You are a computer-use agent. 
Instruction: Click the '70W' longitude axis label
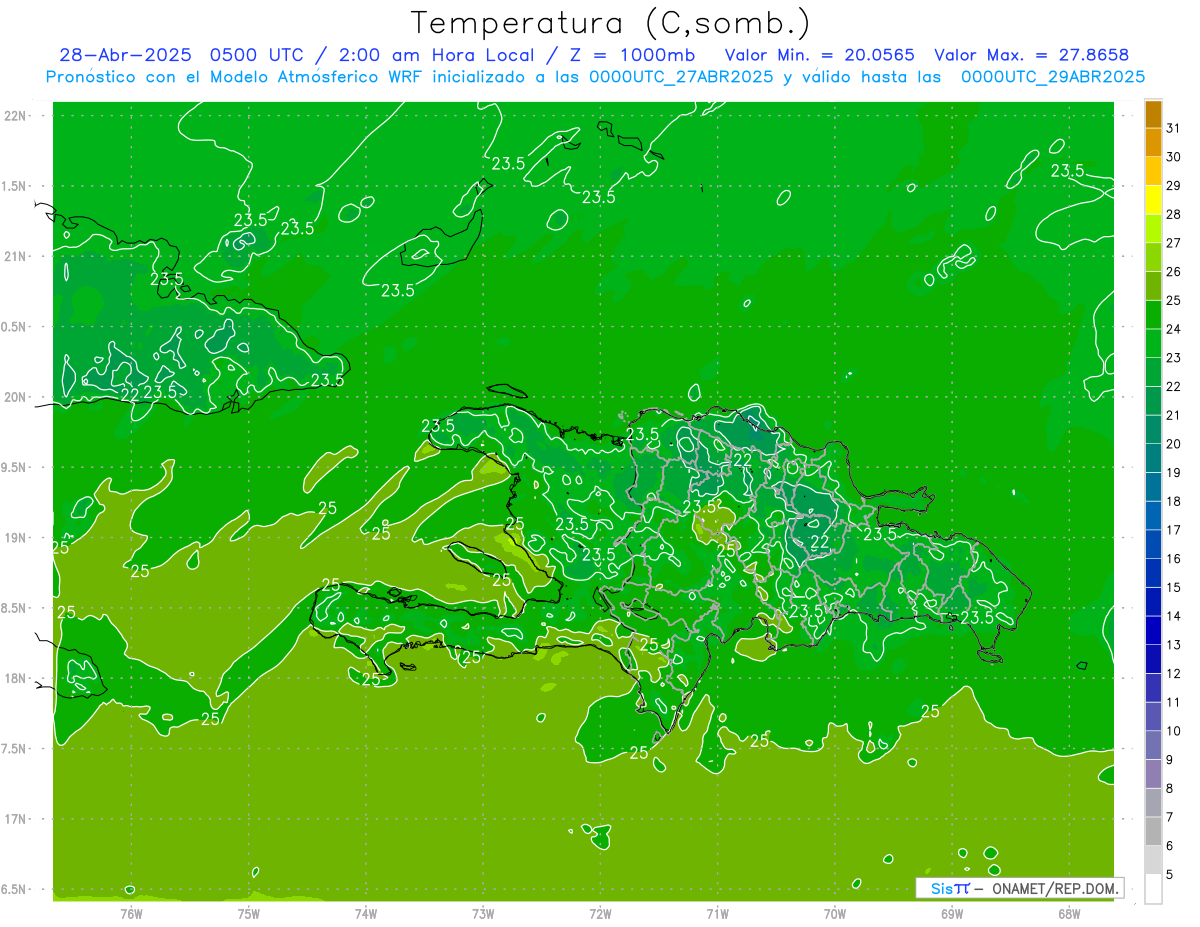click(834, 913)
